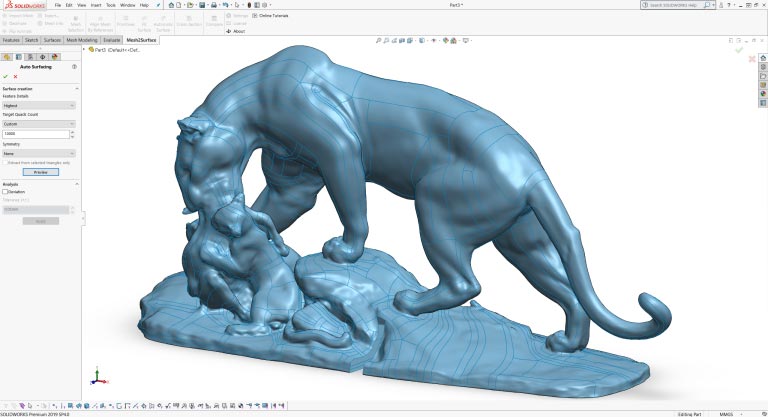Open the Symmetry dropdown set to None
The image size is (768, 417).
[38, 153]
